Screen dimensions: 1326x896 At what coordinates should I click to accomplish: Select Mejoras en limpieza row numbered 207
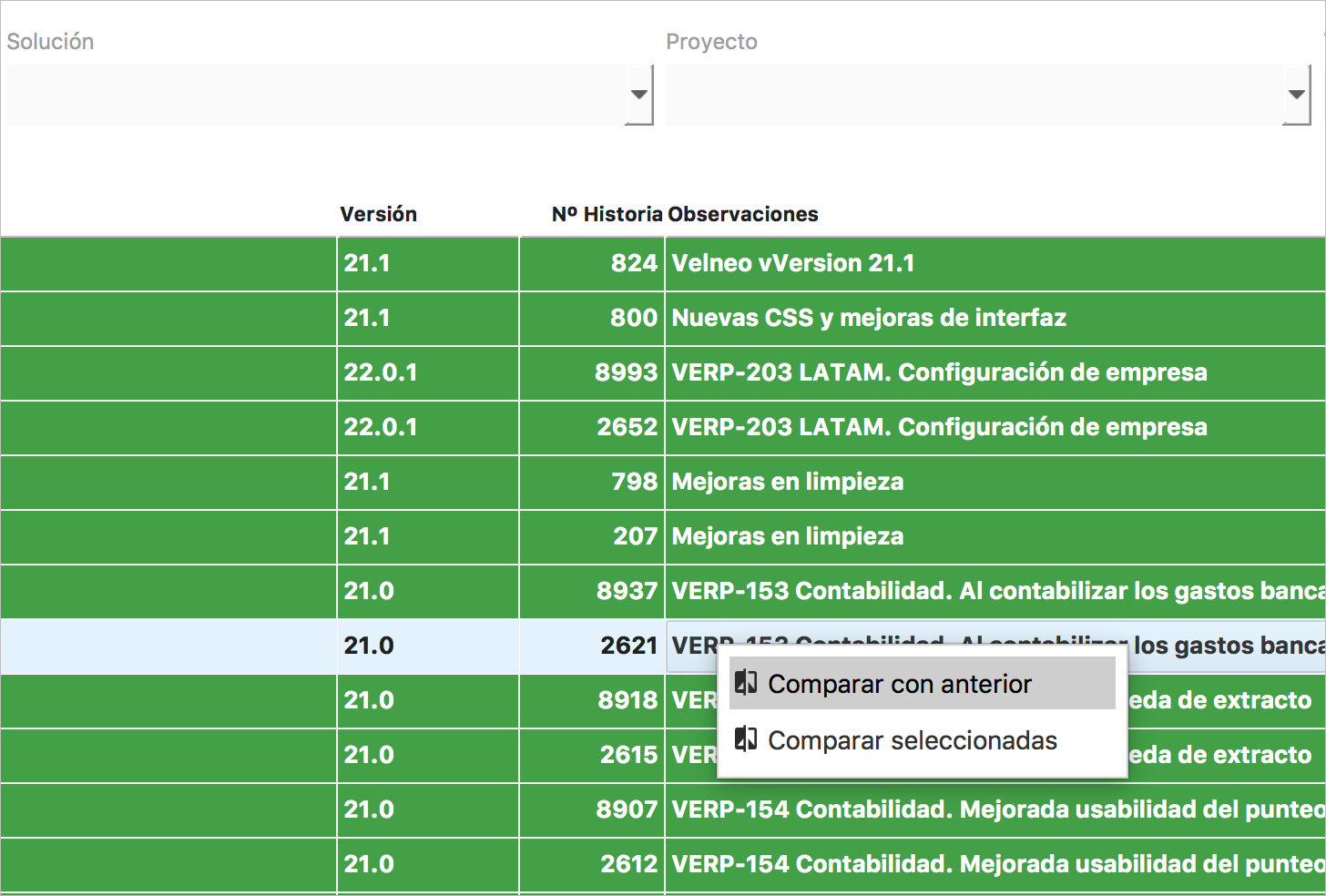pos(788,537)
